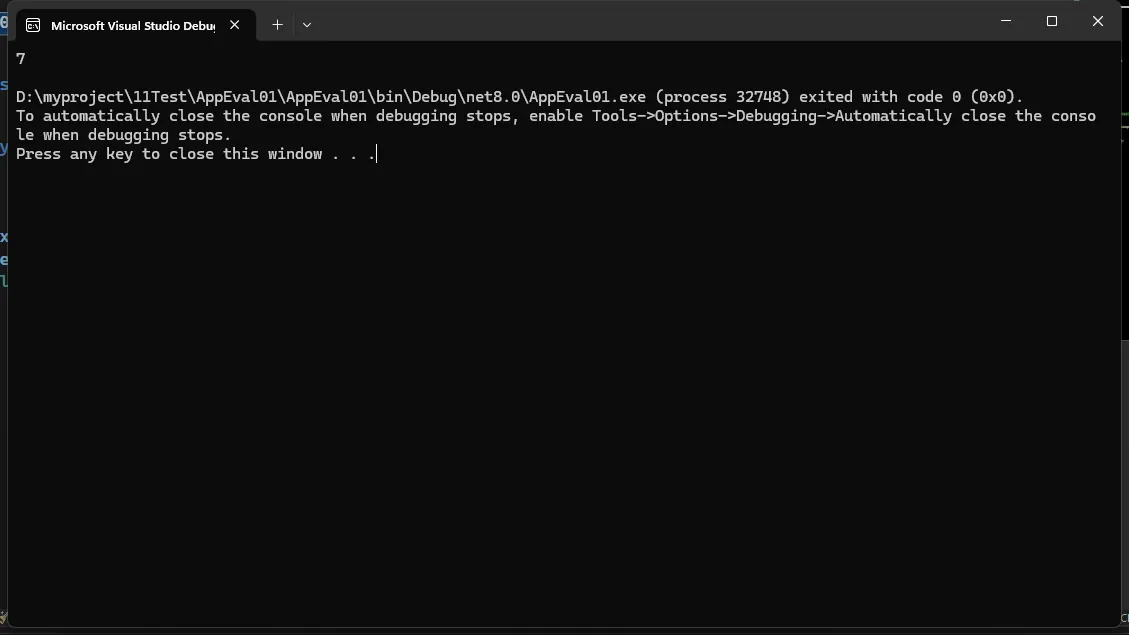This screenshot has height=635, width=1129.
Task: Click the Visual Studio window sliver at left
Action: pos(4,317)
